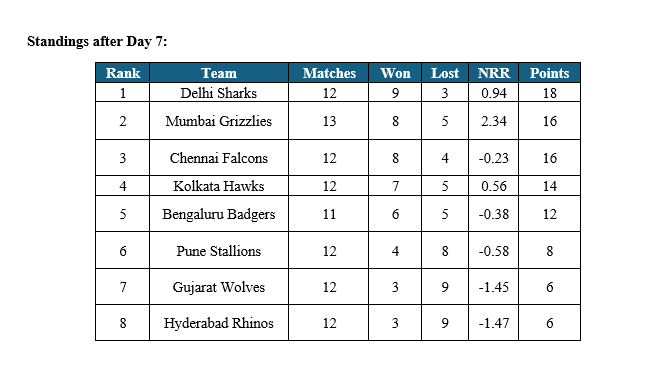
Task: Select the Pune Stallions cell
Action: click(219, 251)
